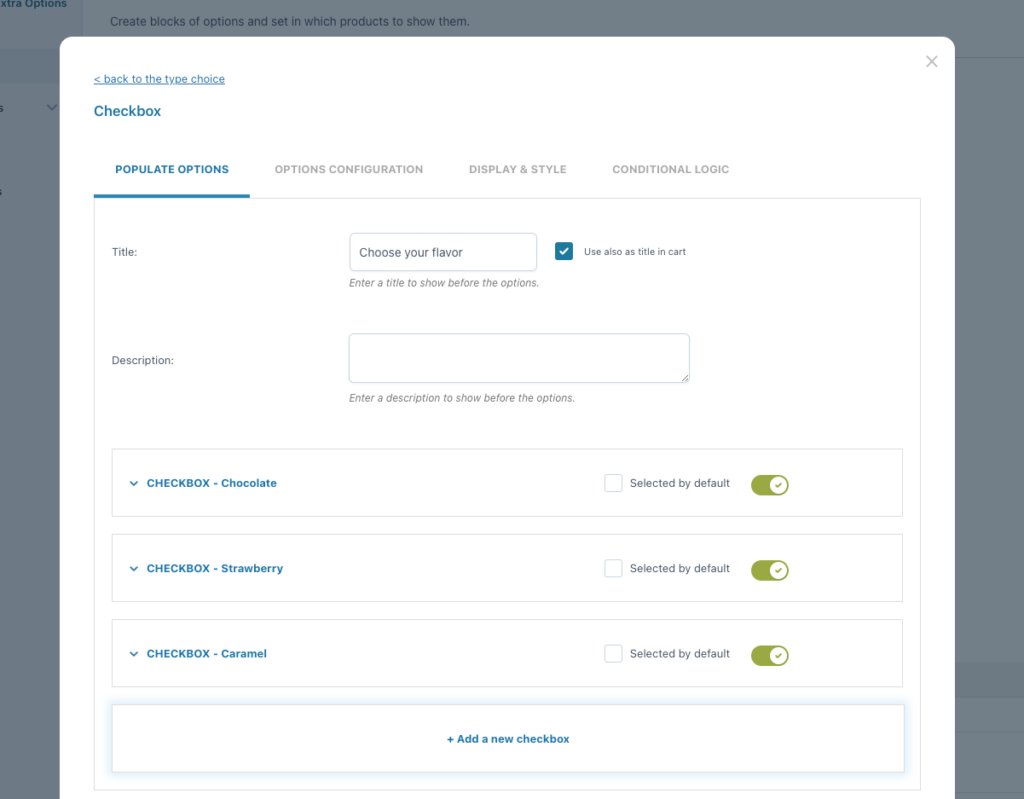Open the Options Configuration tab
Viewport: 1024px width, 799px height.
point(349,169)
